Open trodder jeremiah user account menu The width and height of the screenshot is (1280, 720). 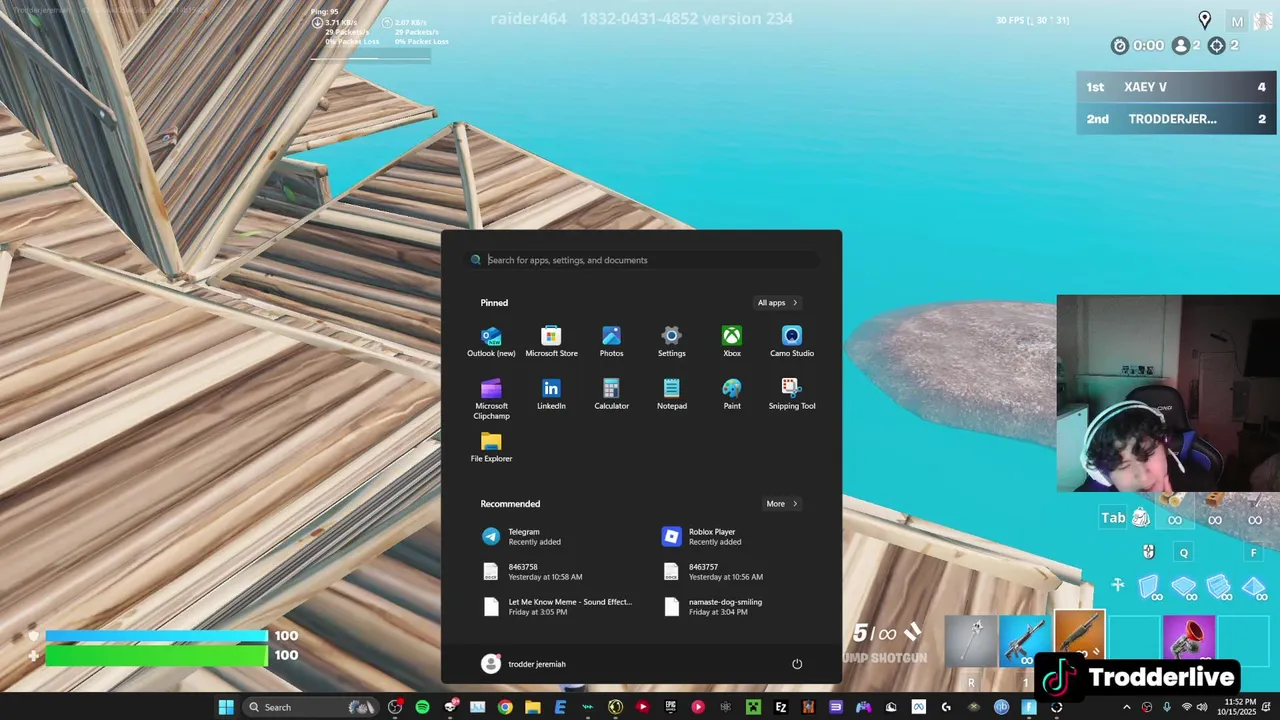523,664
